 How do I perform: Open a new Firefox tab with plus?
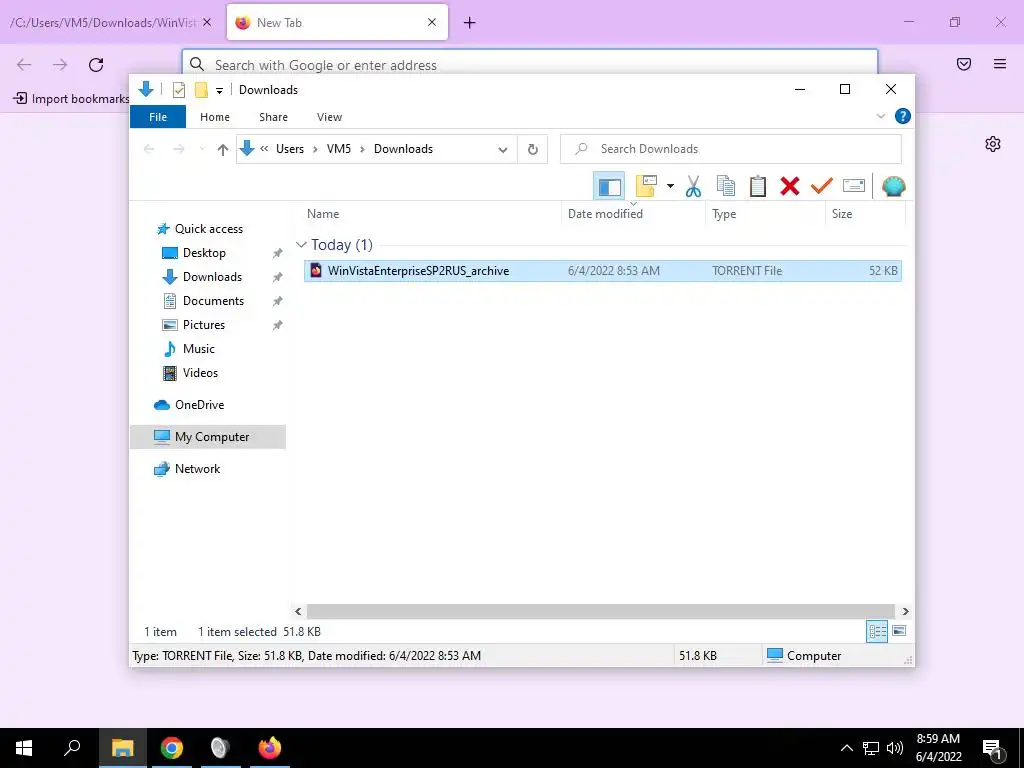470,23
